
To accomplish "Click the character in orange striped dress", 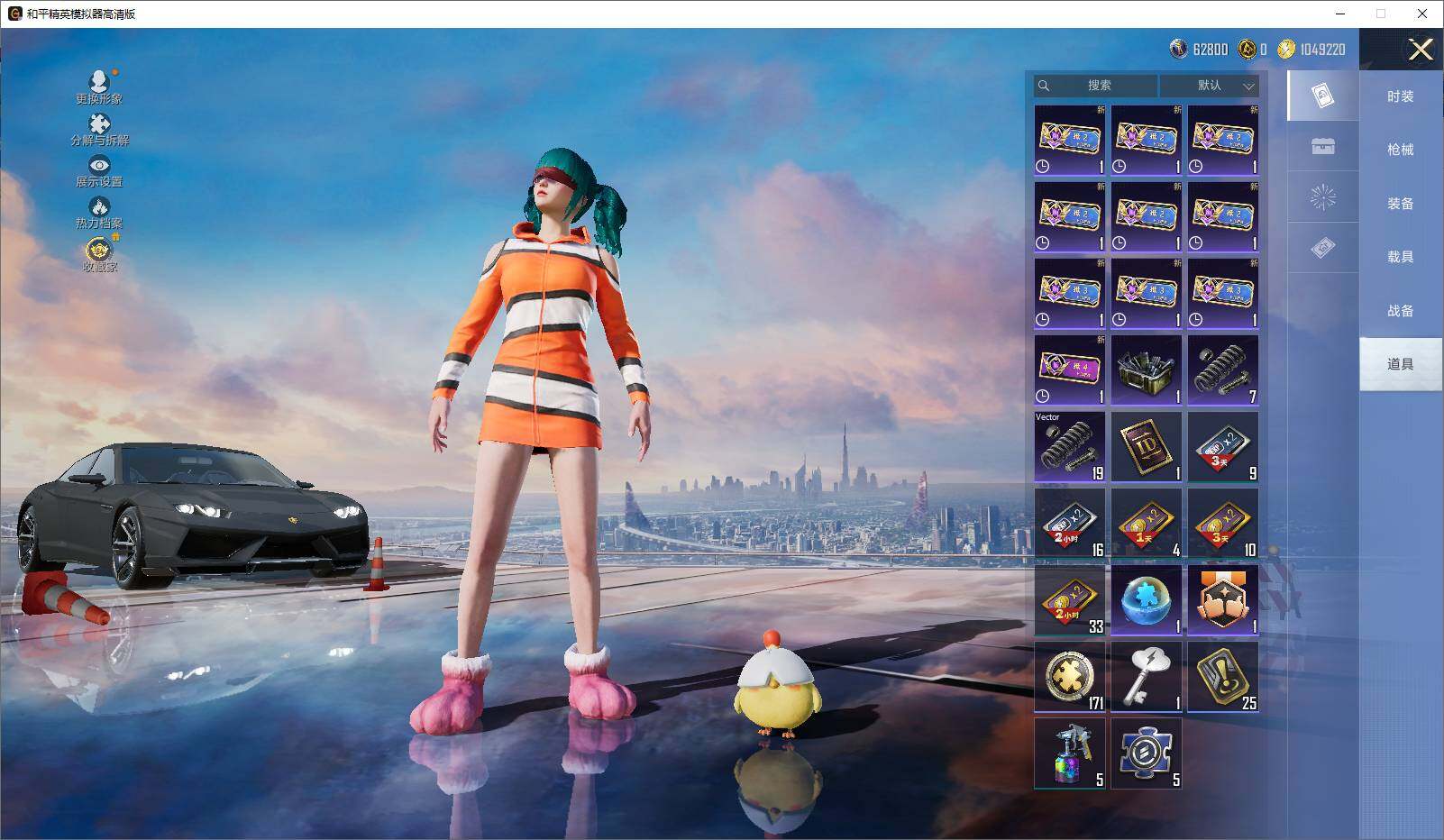I will coord(539,442).
